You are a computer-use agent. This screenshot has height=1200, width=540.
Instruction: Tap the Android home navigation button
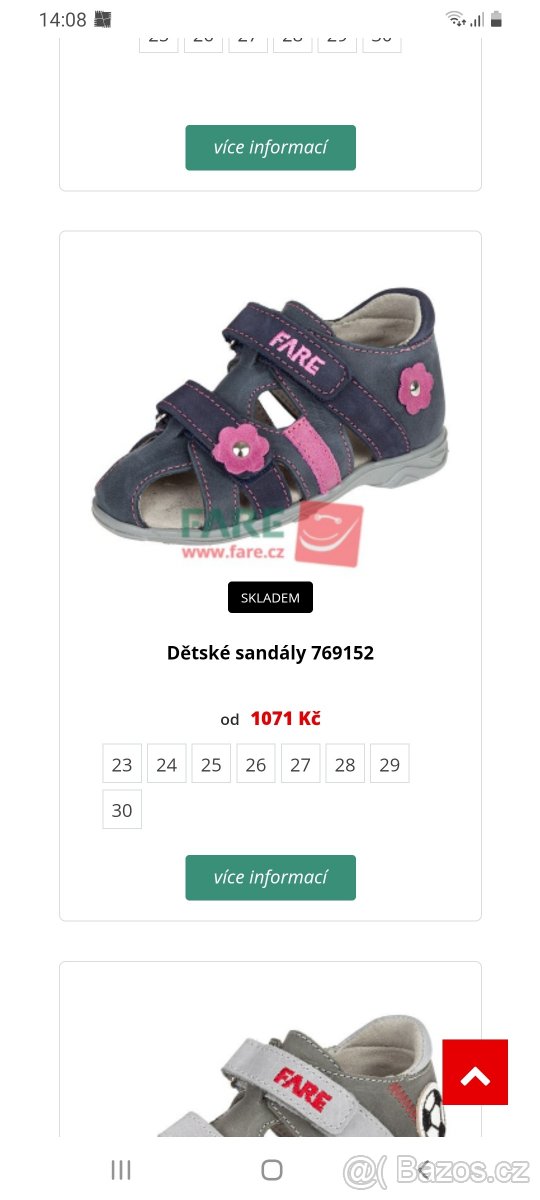click(x=271, y=1169)
